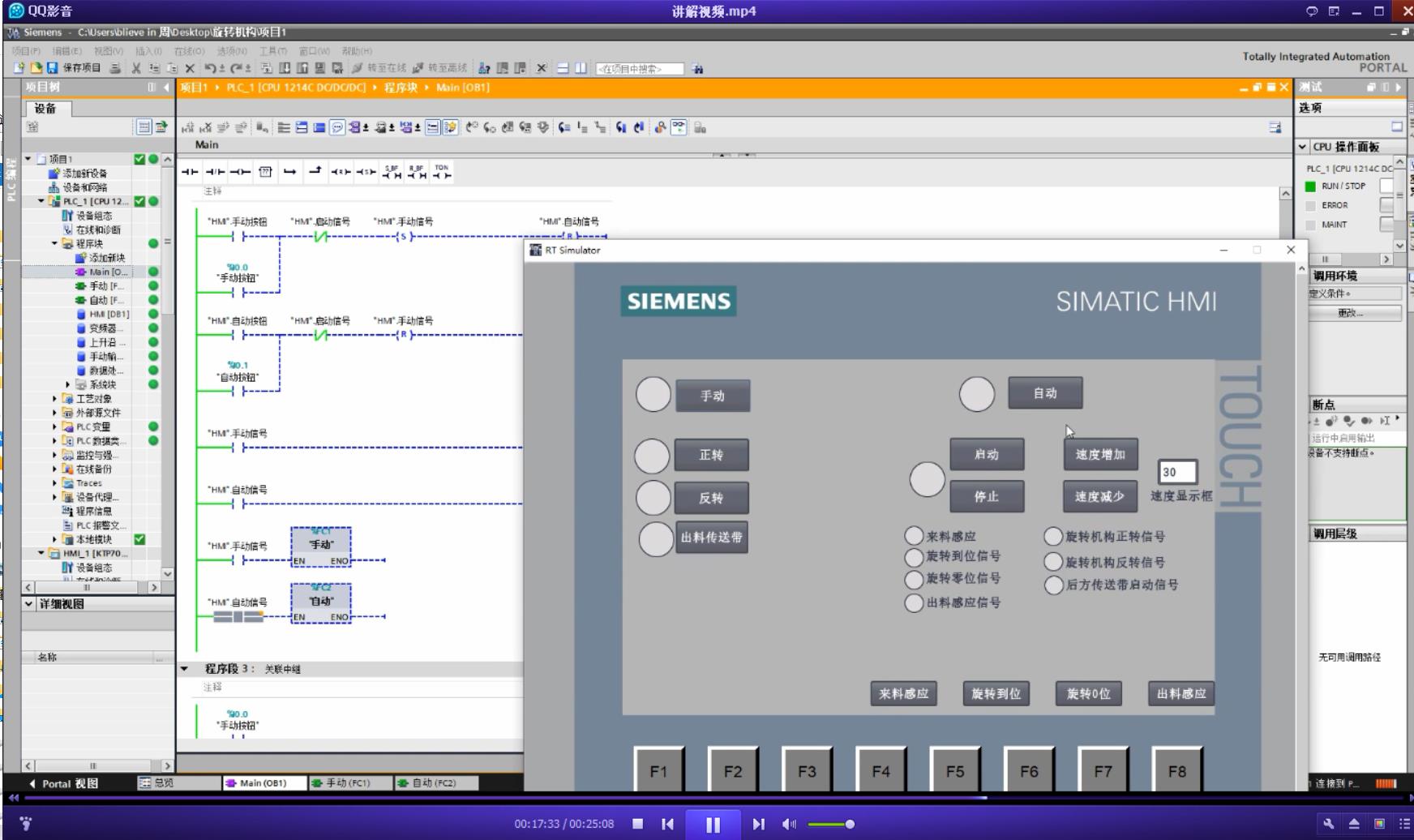1414x840 pixels.
Task: Click the 速度减少 button
Action: tap(1099, 497)
